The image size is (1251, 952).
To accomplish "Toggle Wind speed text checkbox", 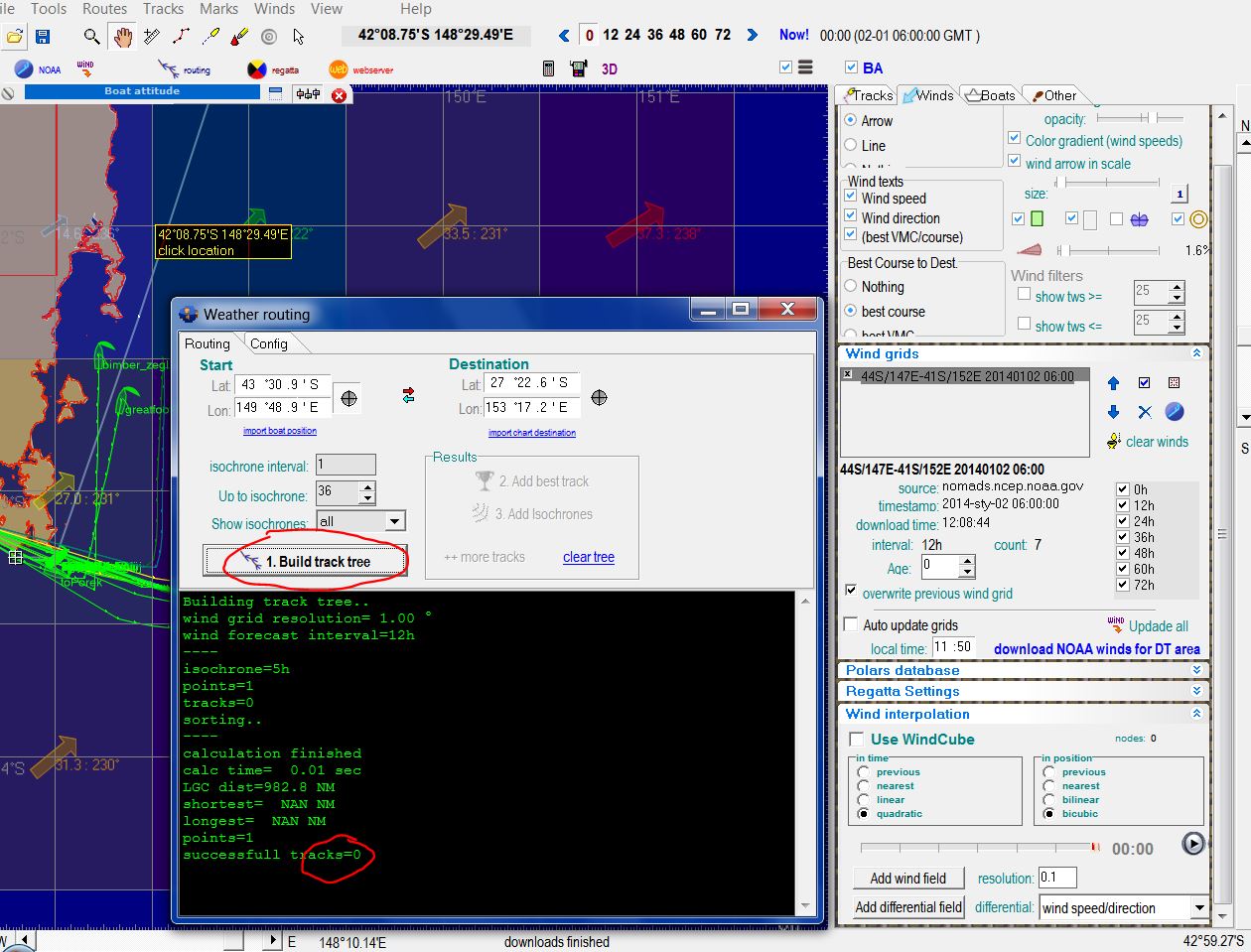I will coord(851,197).
